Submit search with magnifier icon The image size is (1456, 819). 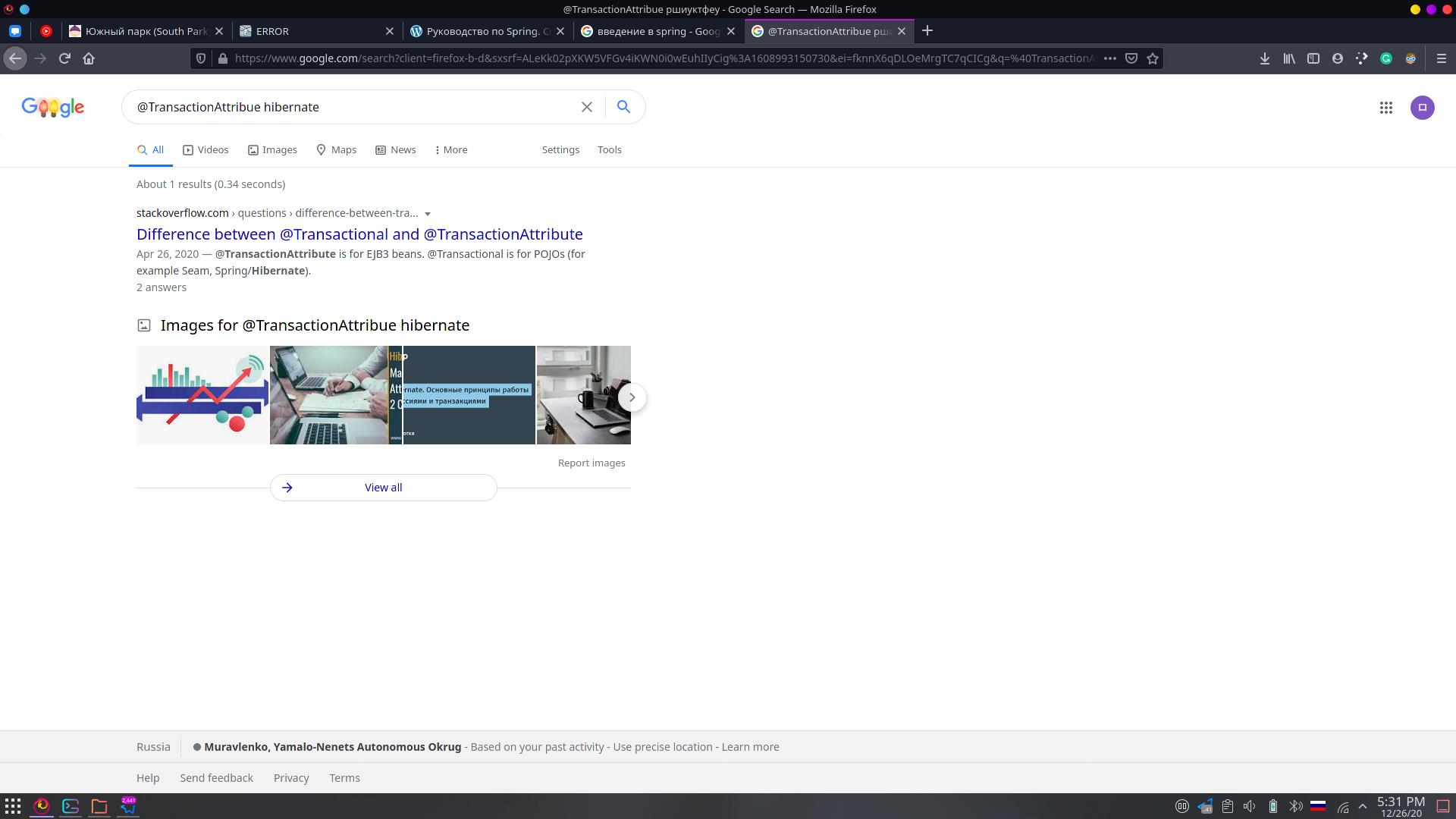coord(623,107)
